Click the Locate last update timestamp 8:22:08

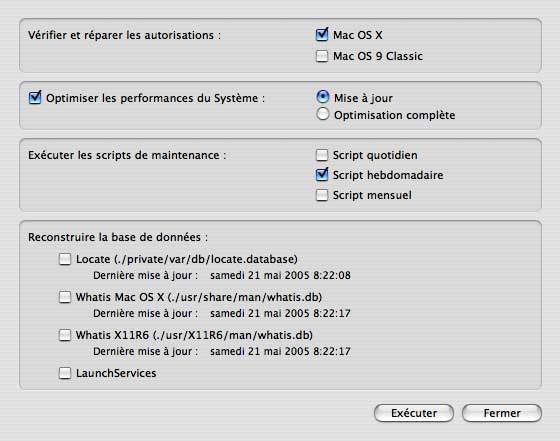[280, 275]
